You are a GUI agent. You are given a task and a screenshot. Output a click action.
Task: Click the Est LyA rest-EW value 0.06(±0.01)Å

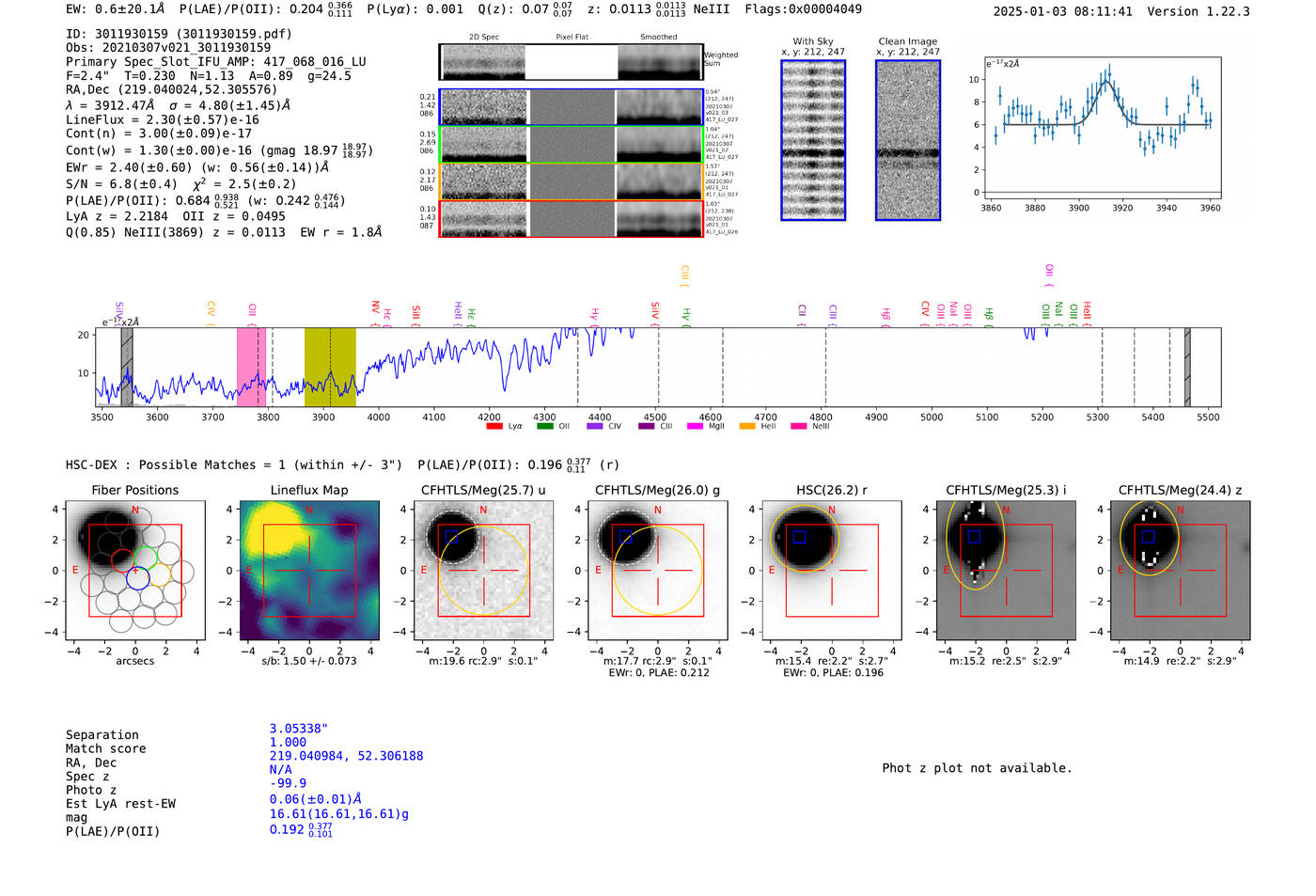click(x=316, y=799)
